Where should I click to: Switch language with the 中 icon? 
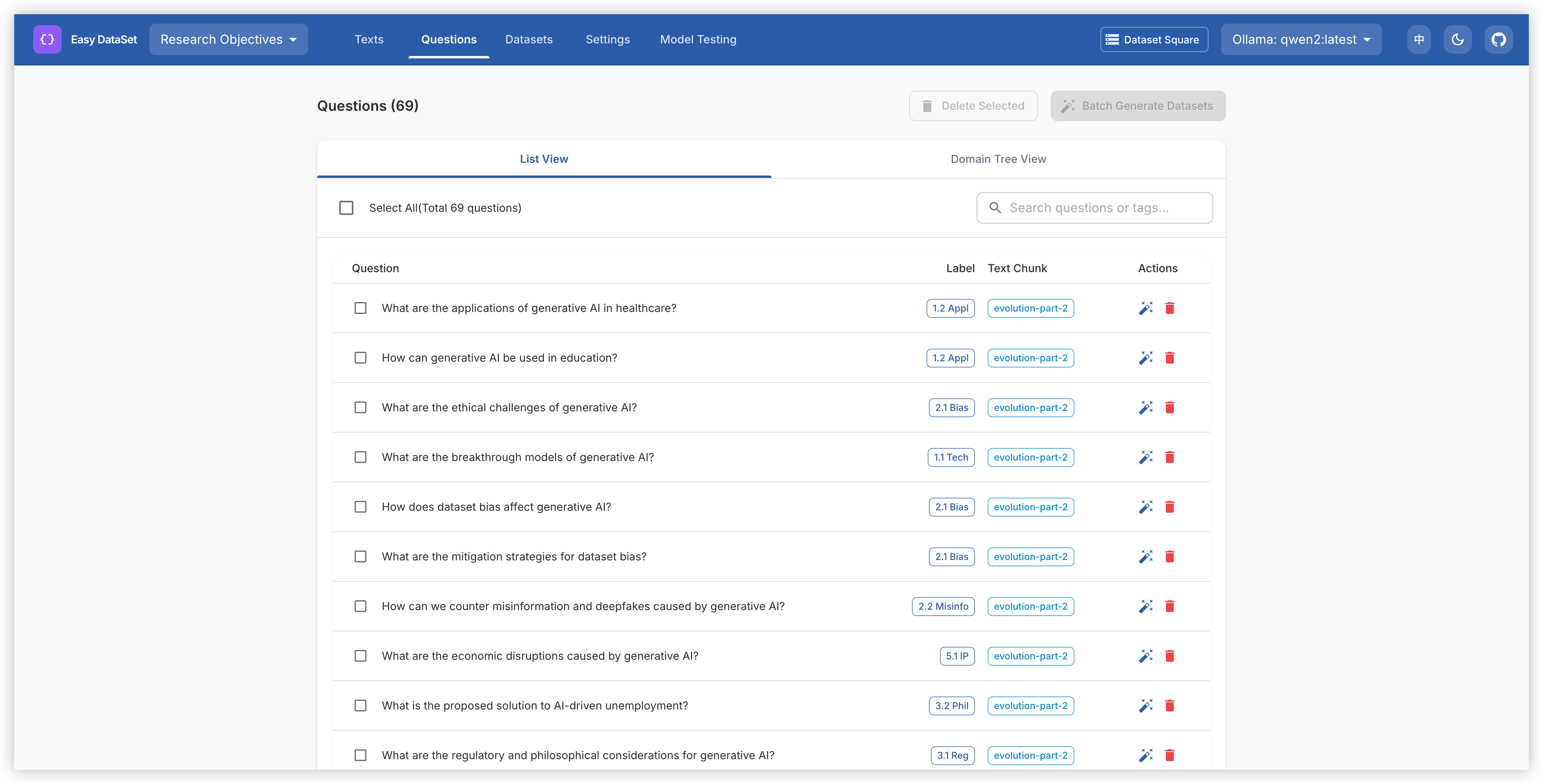[1418, 39]
